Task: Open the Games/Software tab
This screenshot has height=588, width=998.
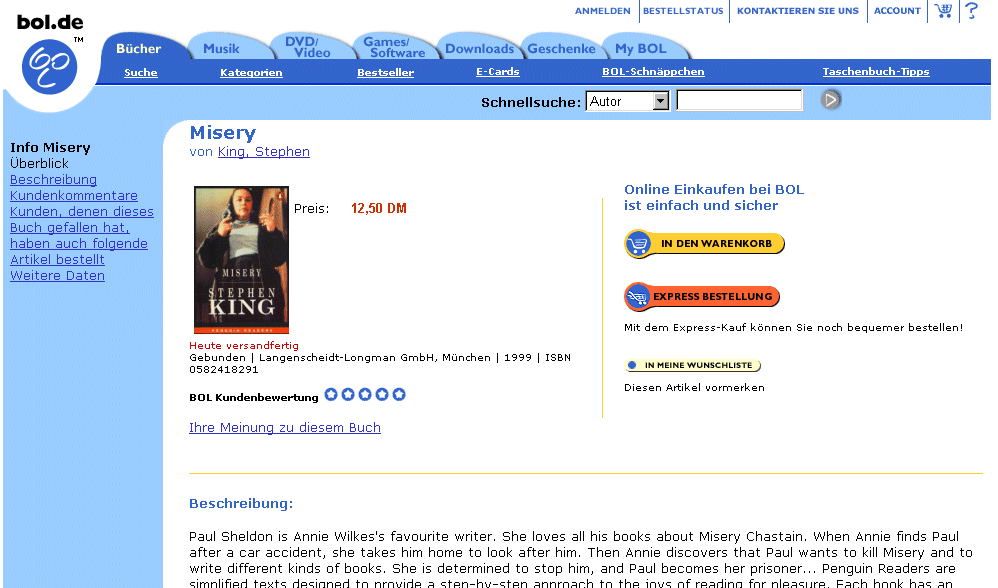Action: [x=394, y=47]
